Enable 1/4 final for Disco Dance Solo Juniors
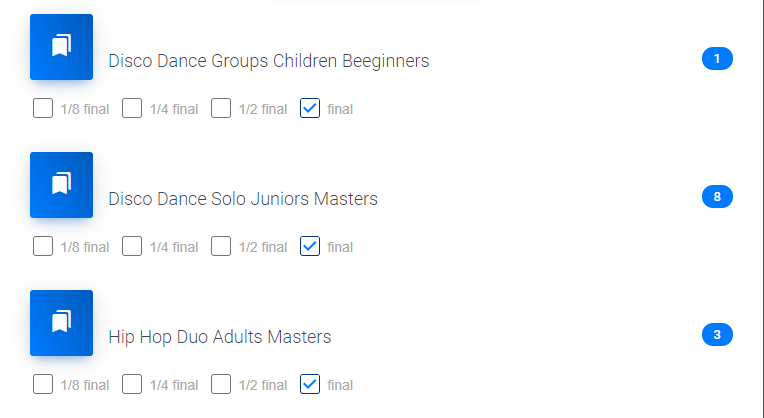Viewport: 764px width, 418px height. (132, 246)
